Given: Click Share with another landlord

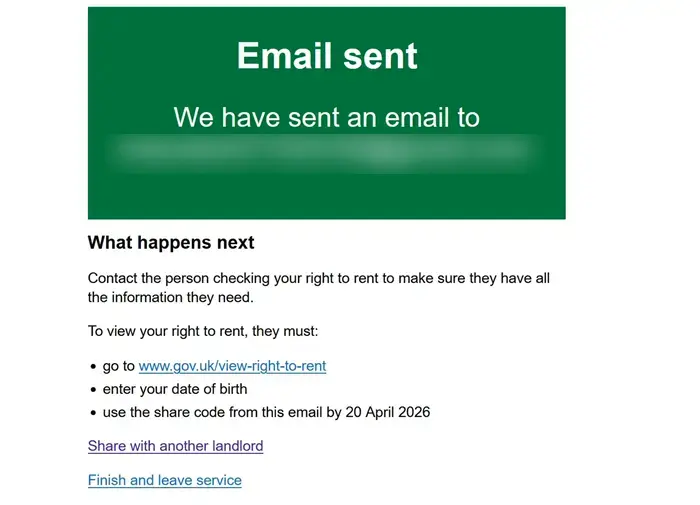Looking at the screenshot, I should (x=175, y=446).
